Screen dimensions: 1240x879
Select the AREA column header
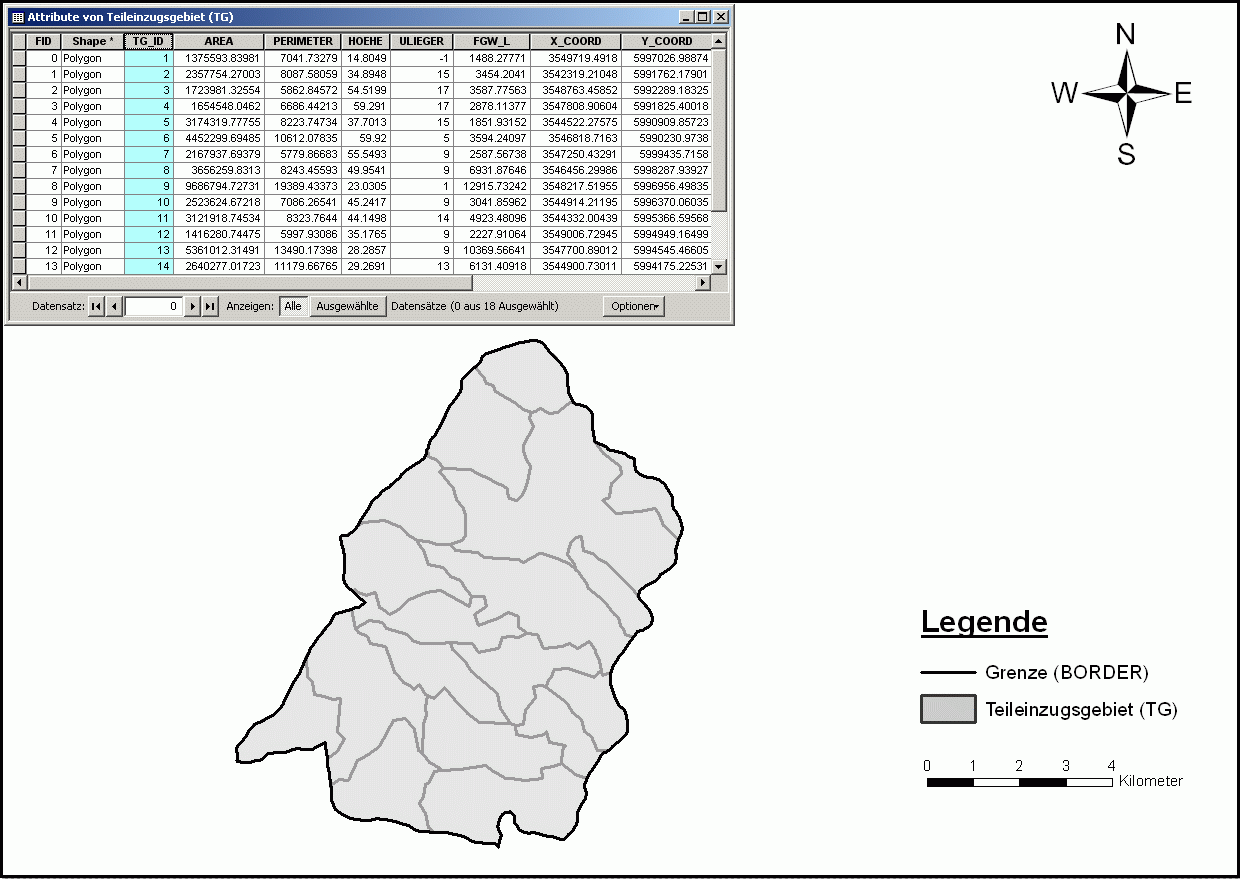[218, 42]
